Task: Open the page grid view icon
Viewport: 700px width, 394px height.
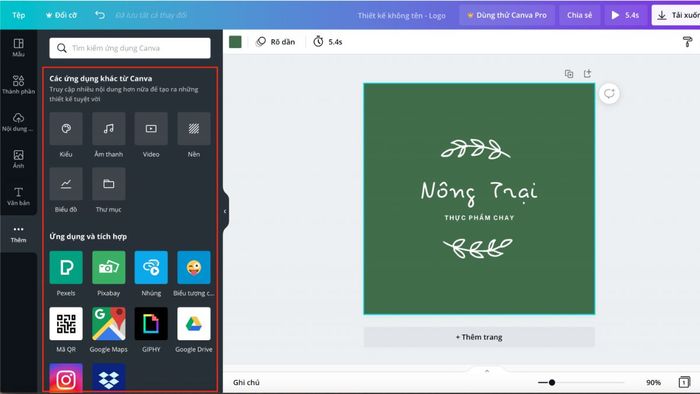Action: tap(684, 382)
